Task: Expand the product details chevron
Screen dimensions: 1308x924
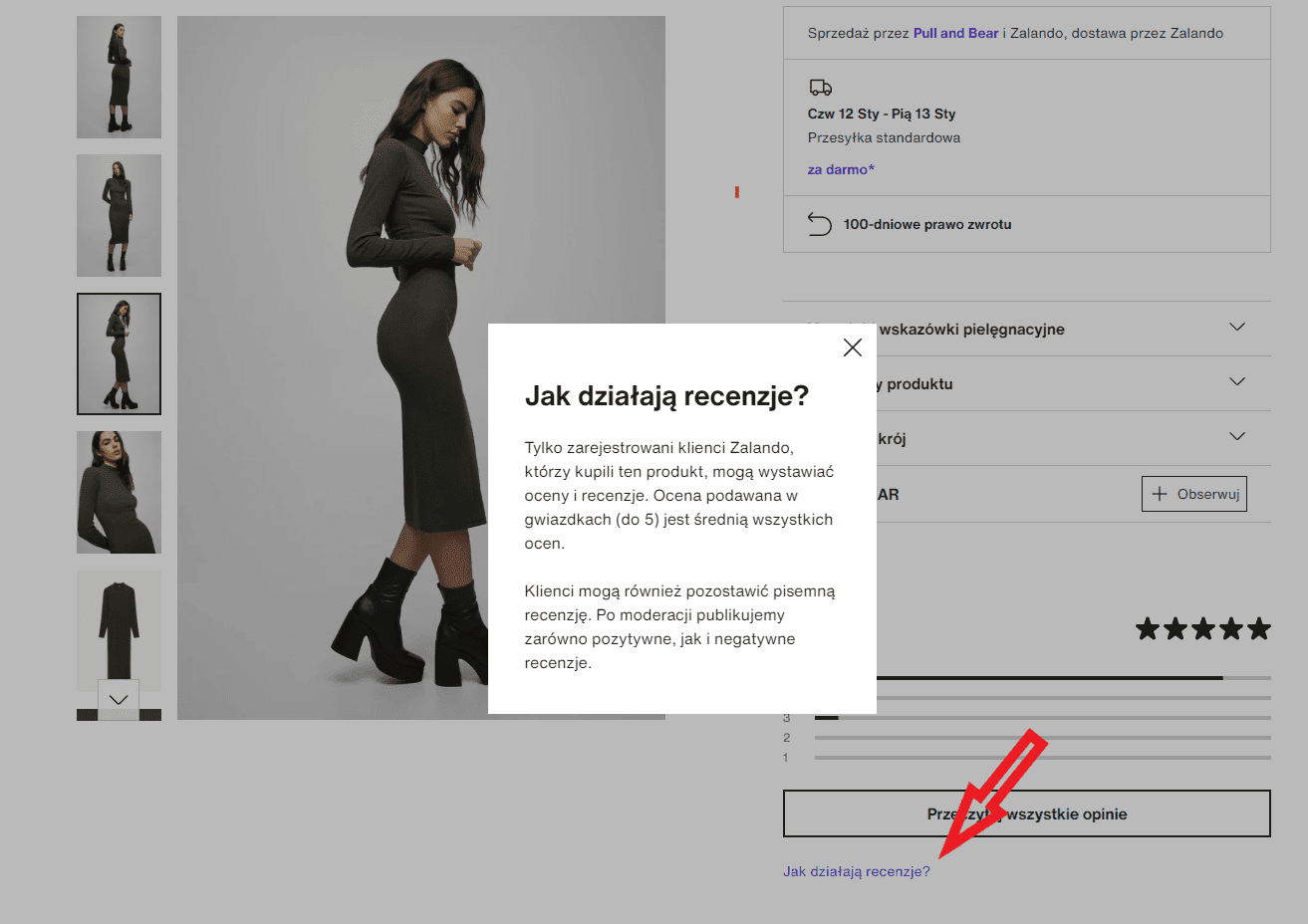Action: (1237, 381)
